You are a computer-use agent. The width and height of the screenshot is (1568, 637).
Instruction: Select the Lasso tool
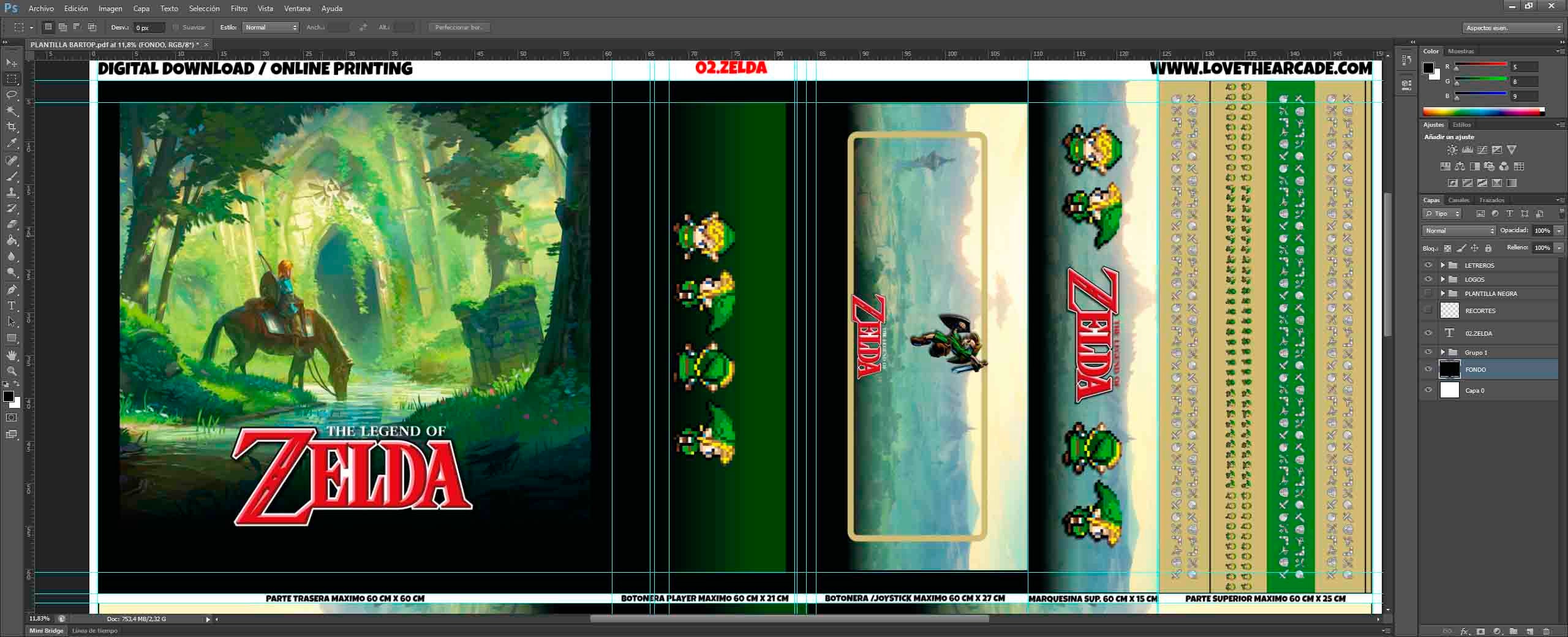coord(11,93)
